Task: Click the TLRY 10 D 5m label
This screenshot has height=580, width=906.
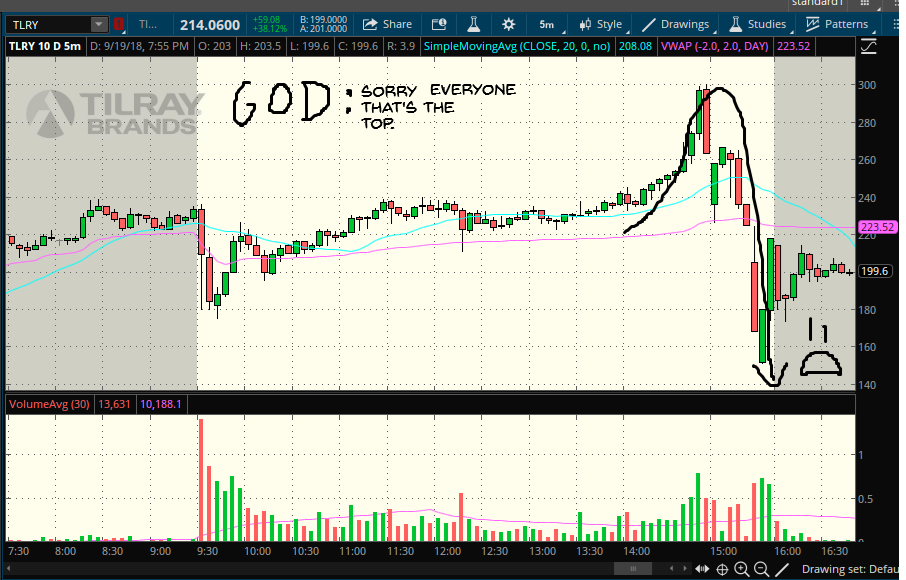Action: [44, 46]
